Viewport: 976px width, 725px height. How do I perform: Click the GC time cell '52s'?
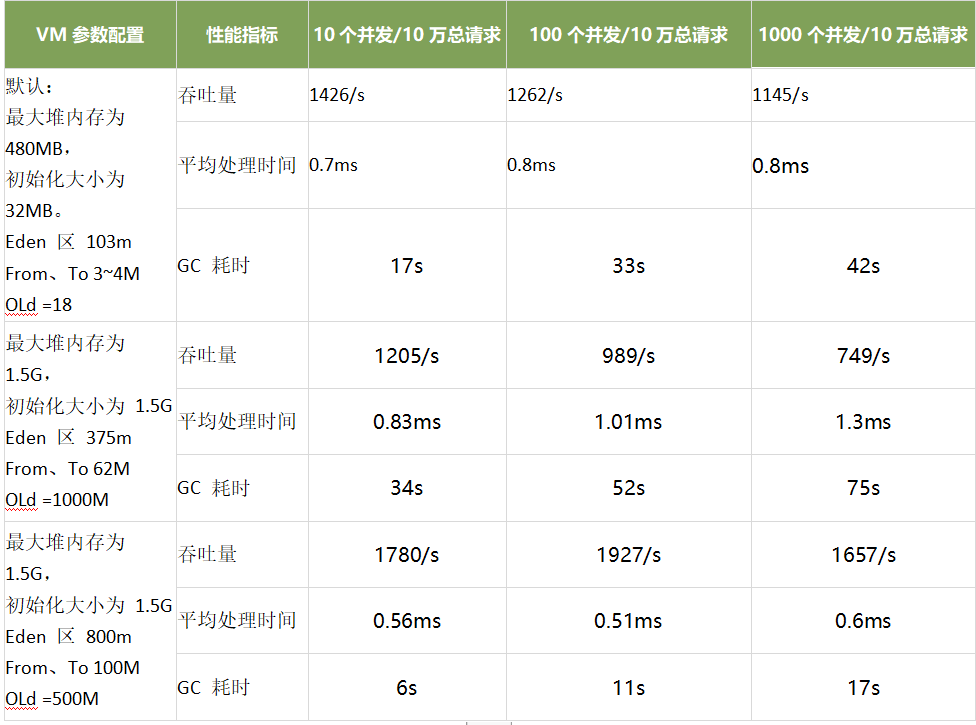[629, 487]
